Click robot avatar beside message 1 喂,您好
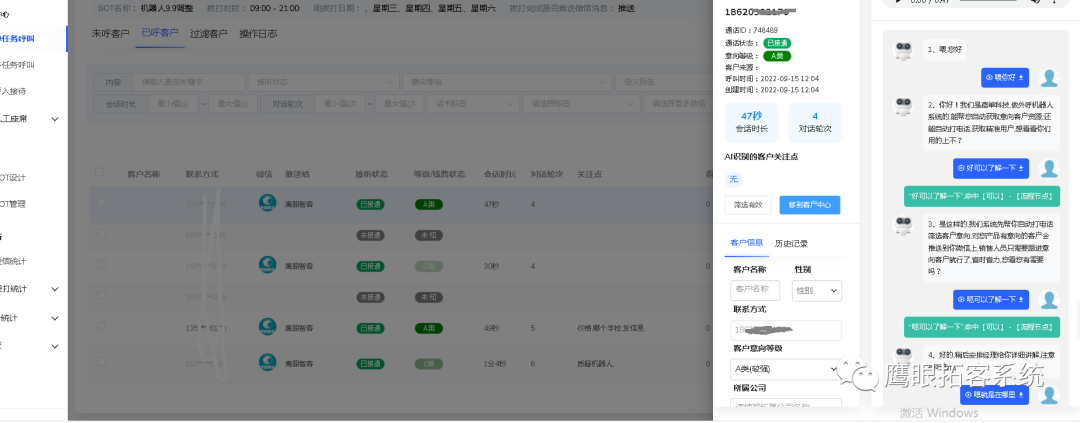The height and width of the screenshot is (423, 1080). point(903,50)
